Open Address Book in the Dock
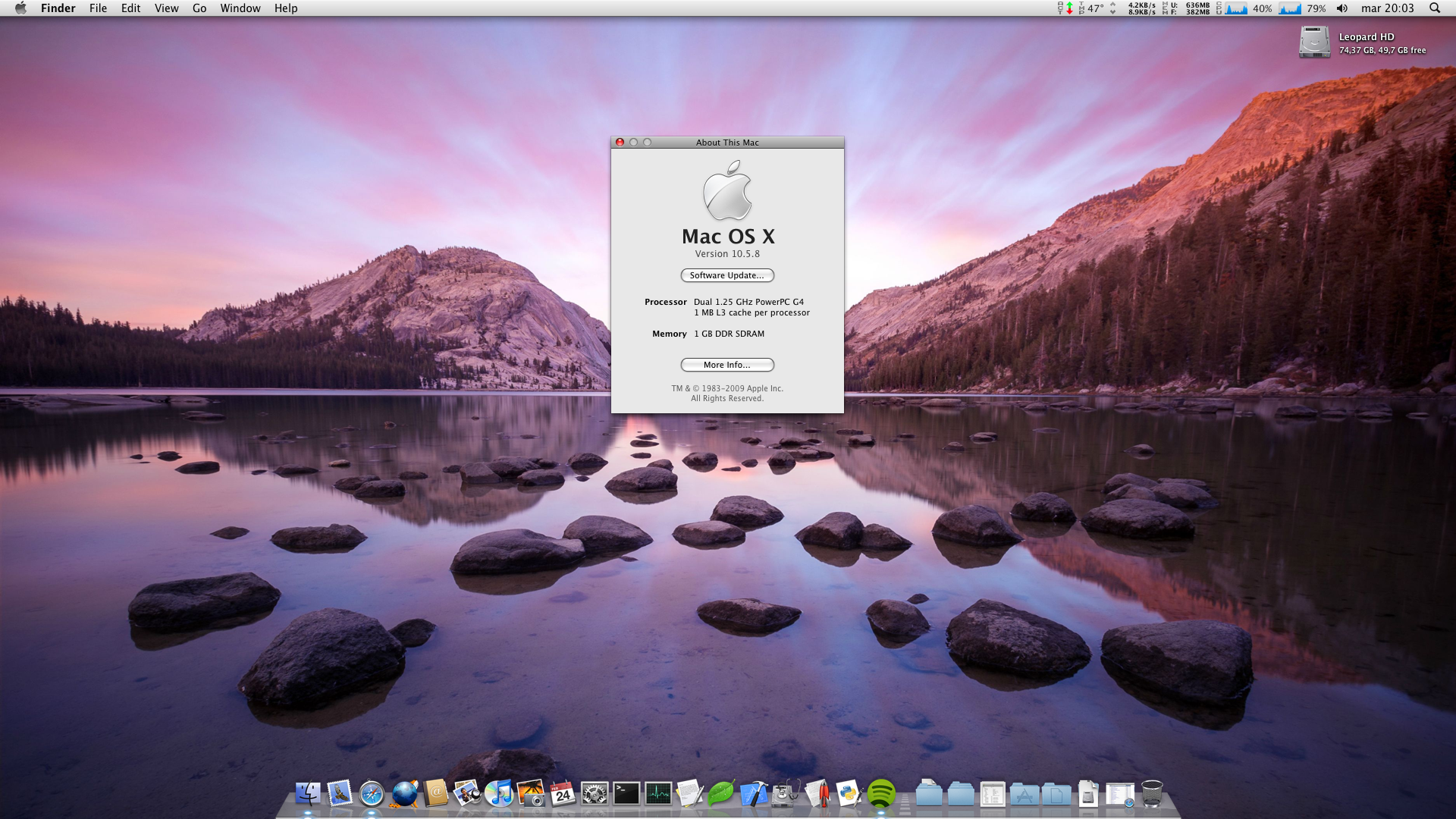This screenshot has height=819, width=1456. tap(435, 794)
